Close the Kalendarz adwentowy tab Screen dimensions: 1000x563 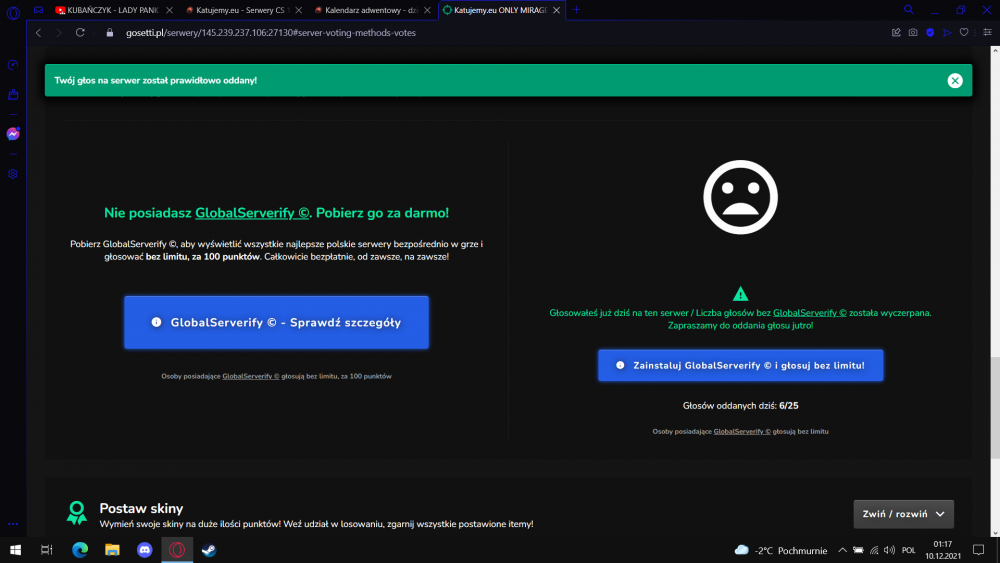click(427, 10)
